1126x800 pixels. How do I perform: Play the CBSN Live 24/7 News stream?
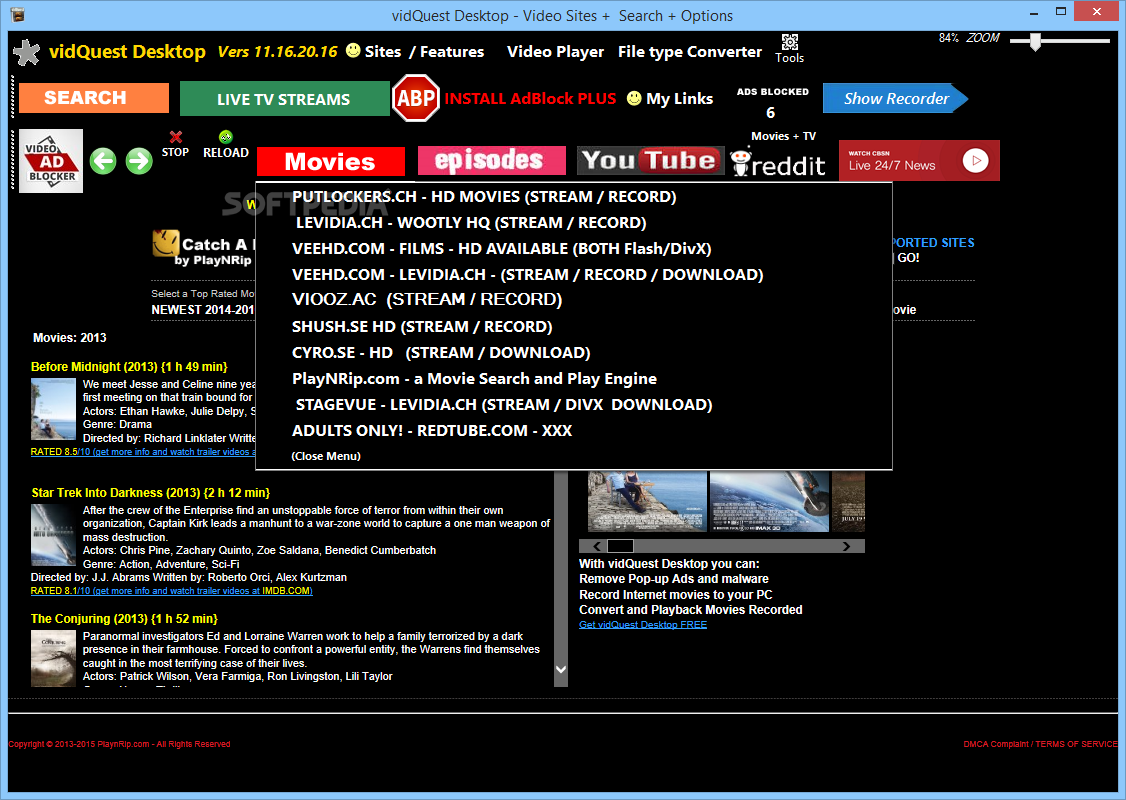pos(919,160)
